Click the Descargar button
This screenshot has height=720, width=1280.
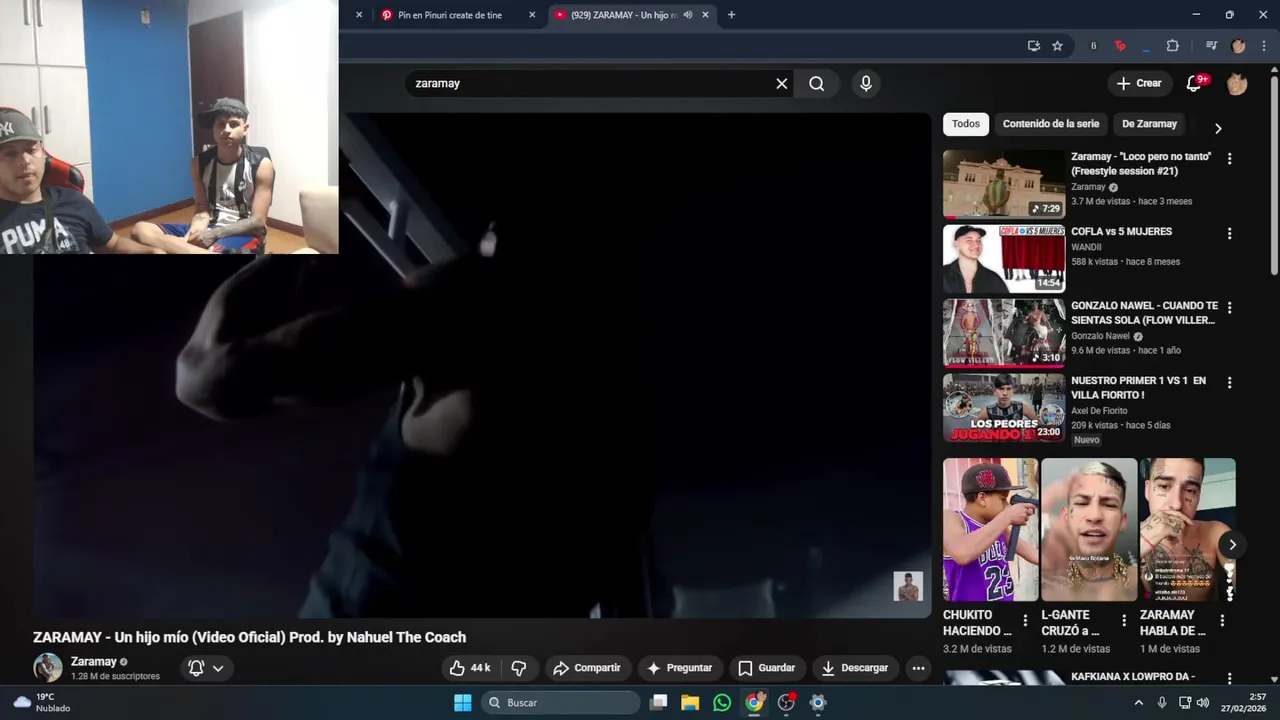pyautogui.click(x=855, y=668)
